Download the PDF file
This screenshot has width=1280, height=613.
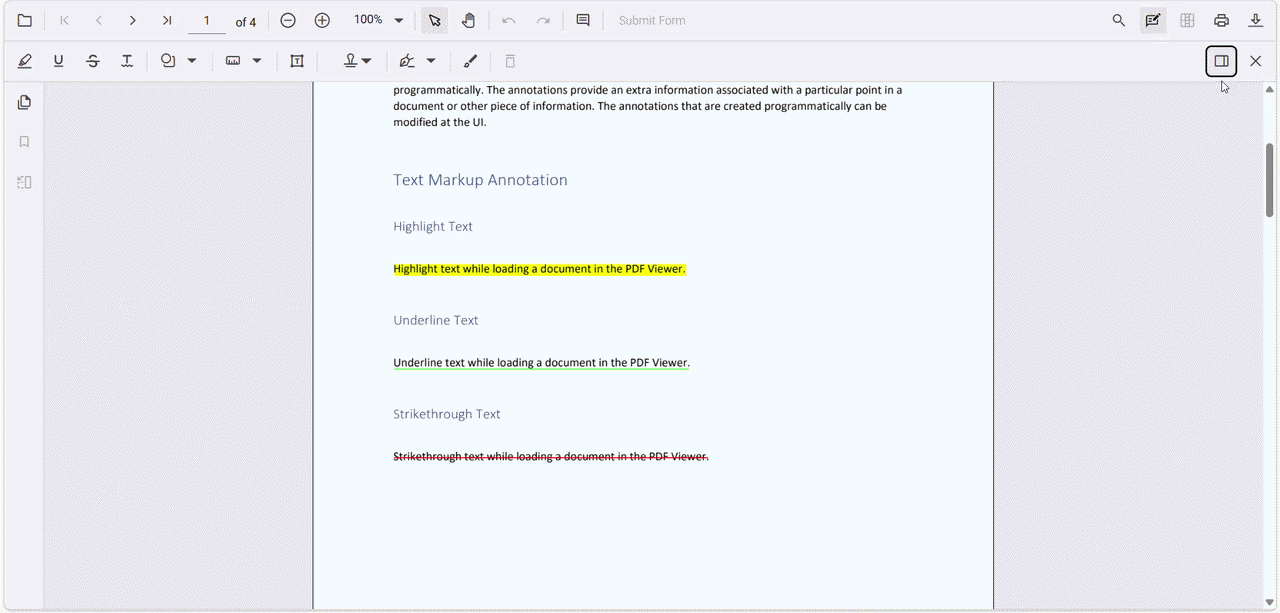pos(1255,20)
